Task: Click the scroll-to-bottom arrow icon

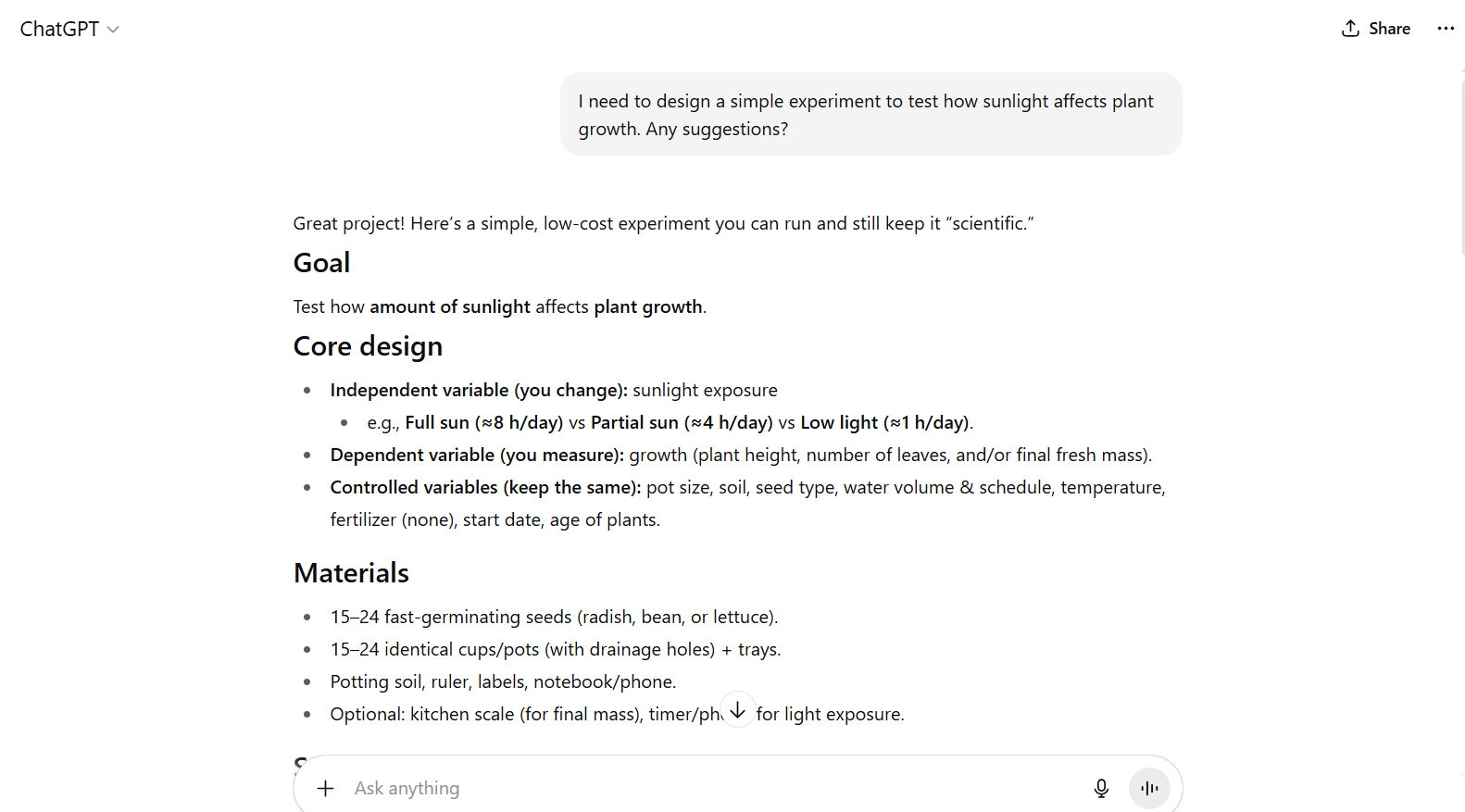Action: 737,710
